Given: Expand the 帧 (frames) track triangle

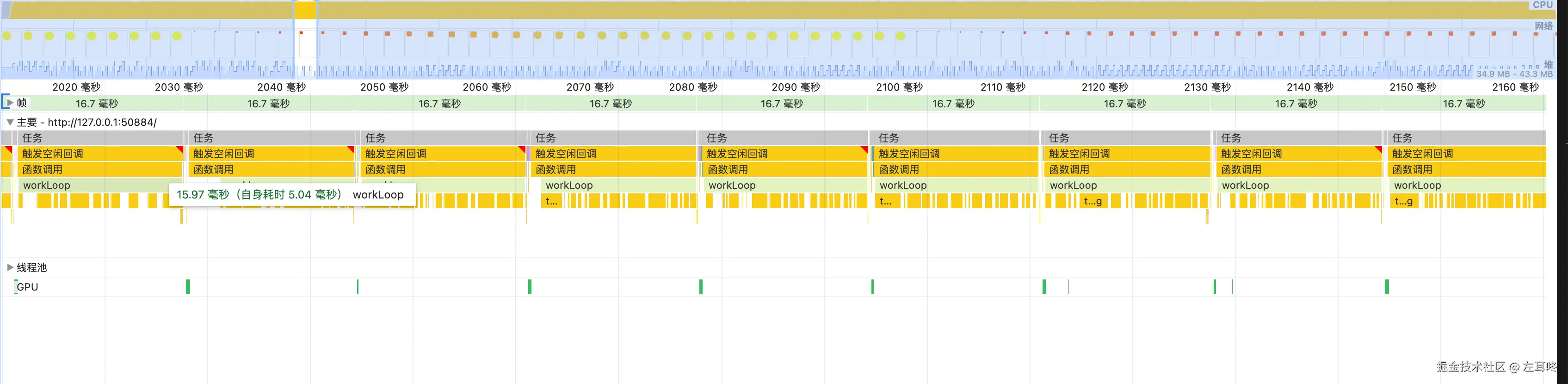Looking at the screenshot, I should pos(10,103).
